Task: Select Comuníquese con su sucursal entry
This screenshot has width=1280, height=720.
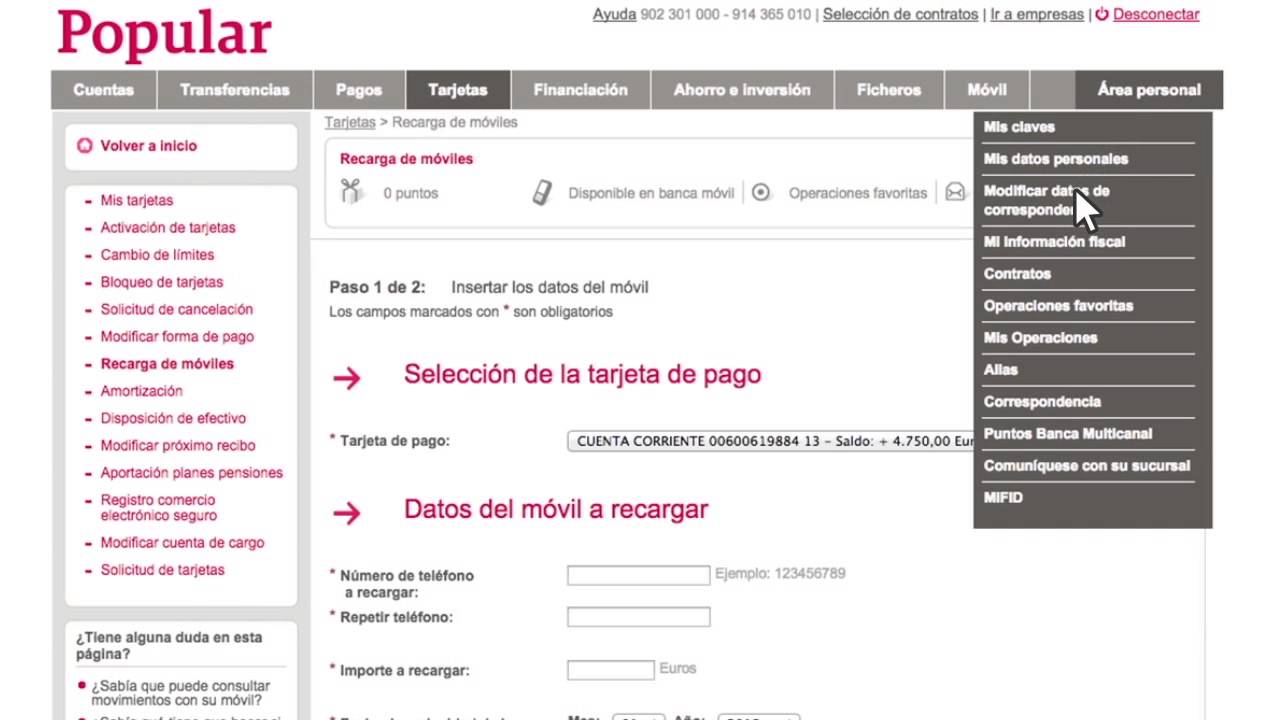Action: [1089, 466]
